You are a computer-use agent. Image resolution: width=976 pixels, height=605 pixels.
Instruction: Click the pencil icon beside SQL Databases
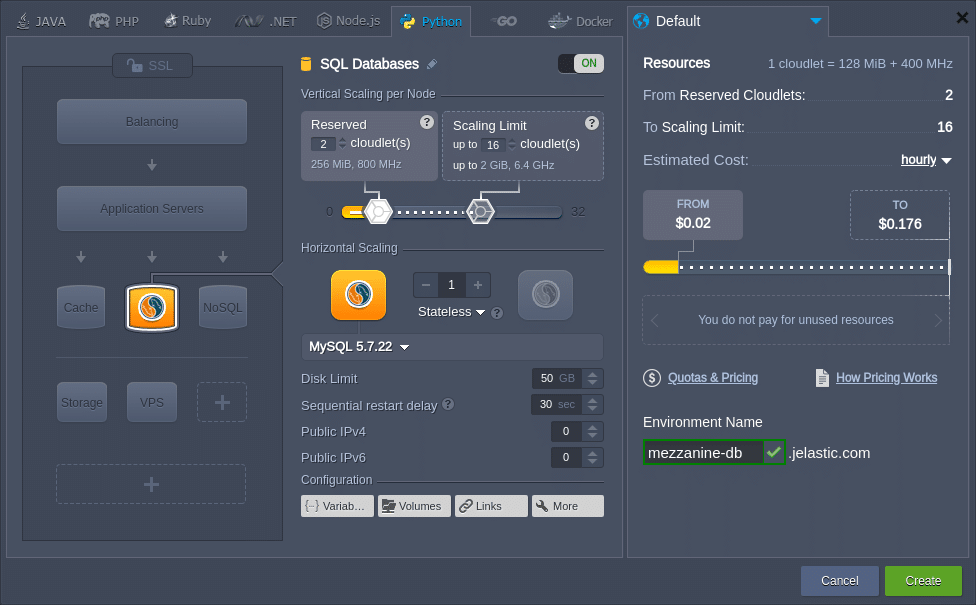[x=432, y=64]
